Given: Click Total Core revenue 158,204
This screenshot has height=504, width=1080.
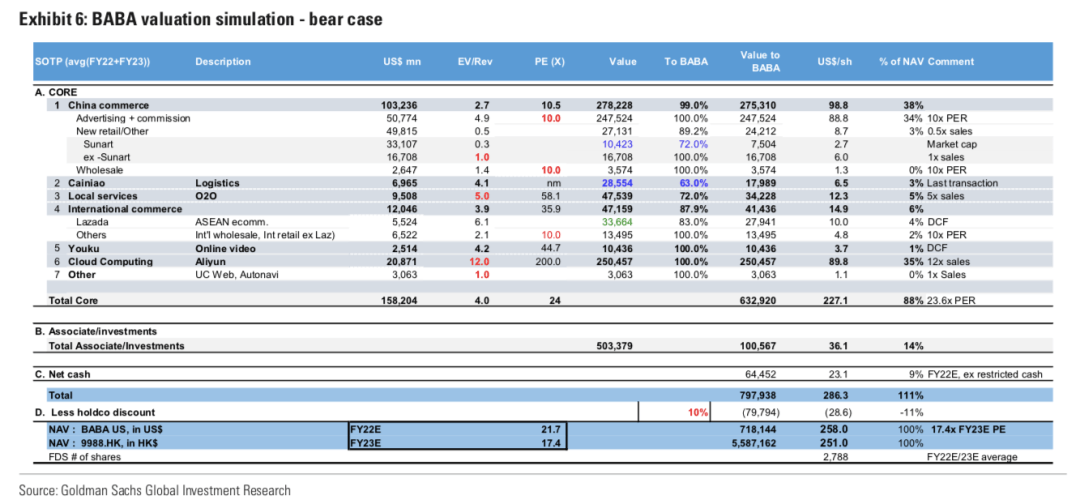Looking at the screenshot, I should point(400,300).
